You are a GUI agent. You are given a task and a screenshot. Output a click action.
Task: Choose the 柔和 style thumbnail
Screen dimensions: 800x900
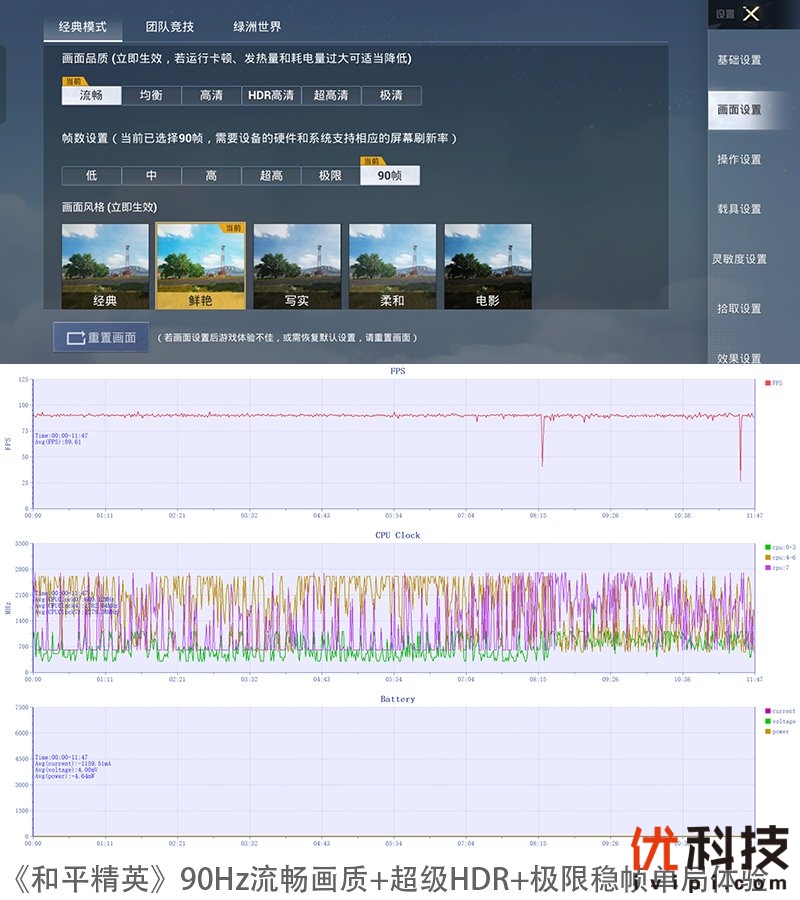pyautogui.click(x=392, y=266)
